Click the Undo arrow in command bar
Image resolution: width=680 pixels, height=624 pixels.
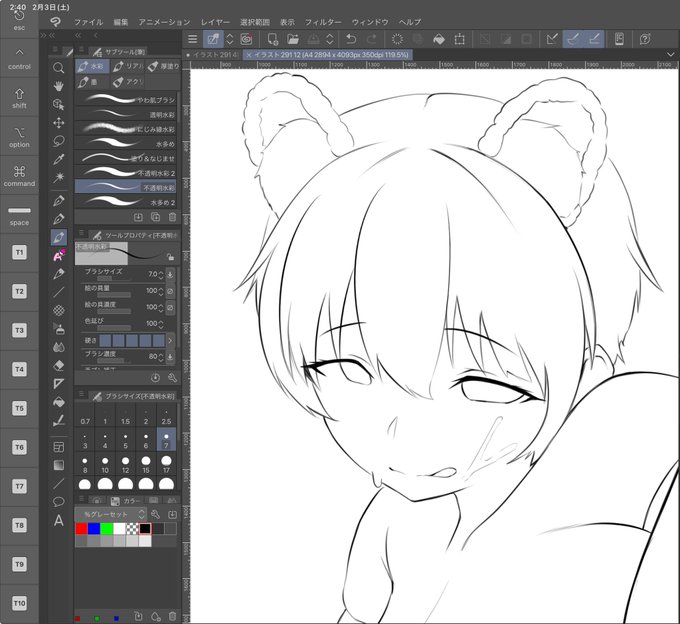coord(351,39)
